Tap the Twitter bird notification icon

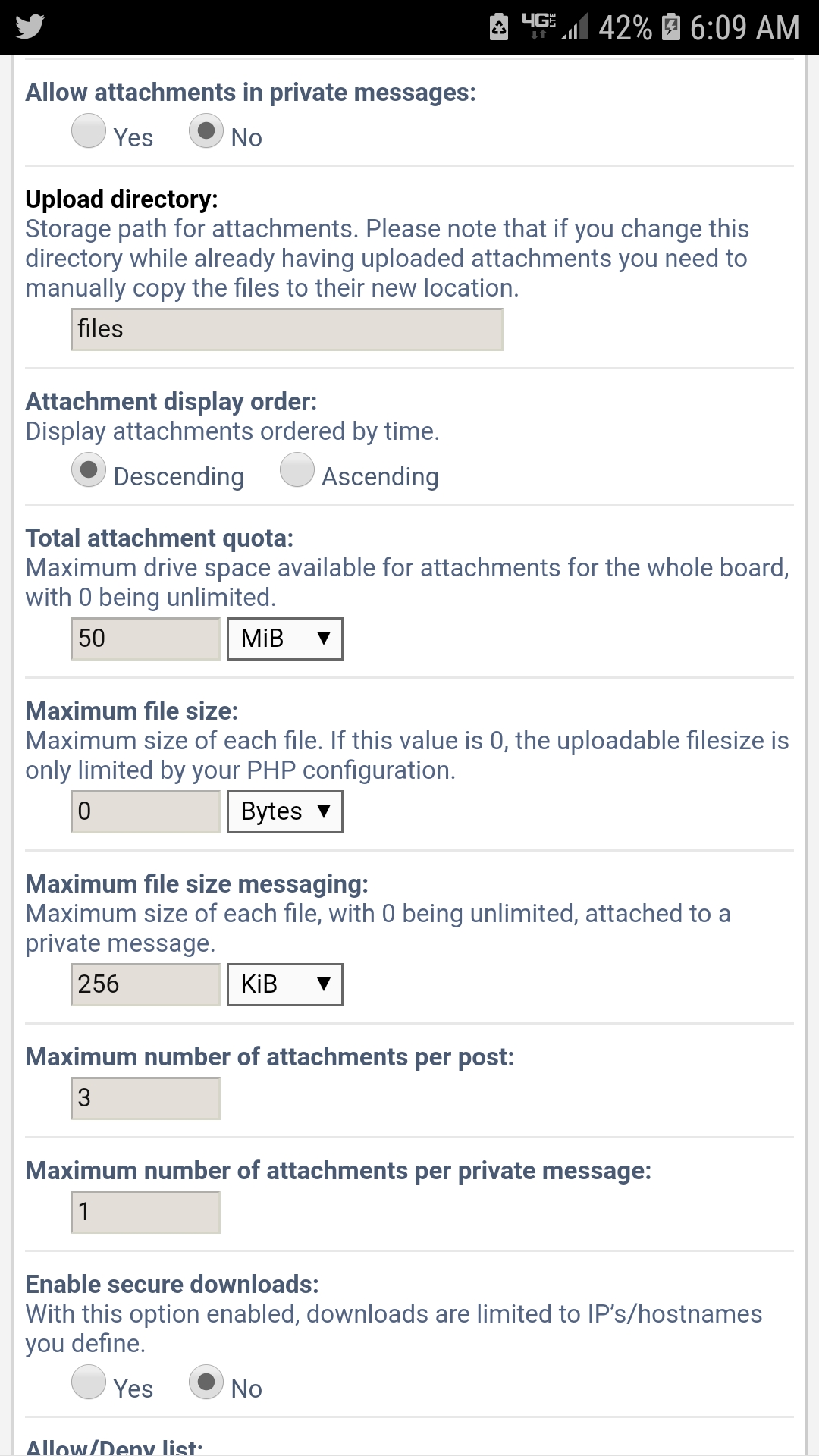click(x=30, y=27)
